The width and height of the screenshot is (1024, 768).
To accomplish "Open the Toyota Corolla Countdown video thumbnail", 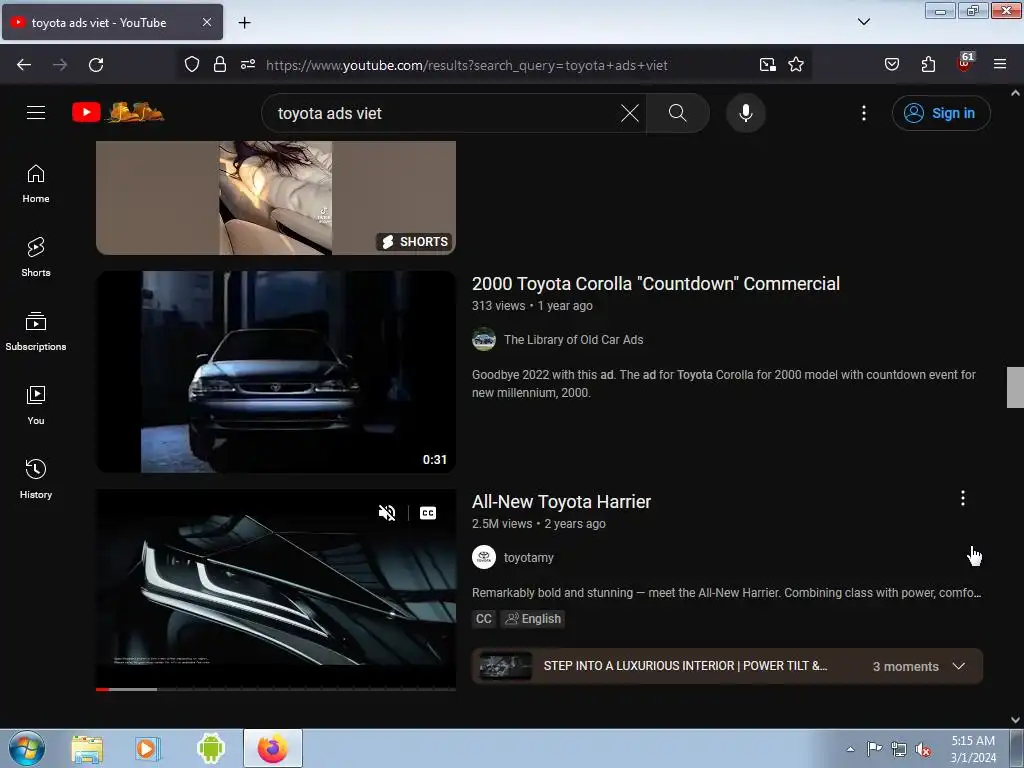I will point(276,372).
